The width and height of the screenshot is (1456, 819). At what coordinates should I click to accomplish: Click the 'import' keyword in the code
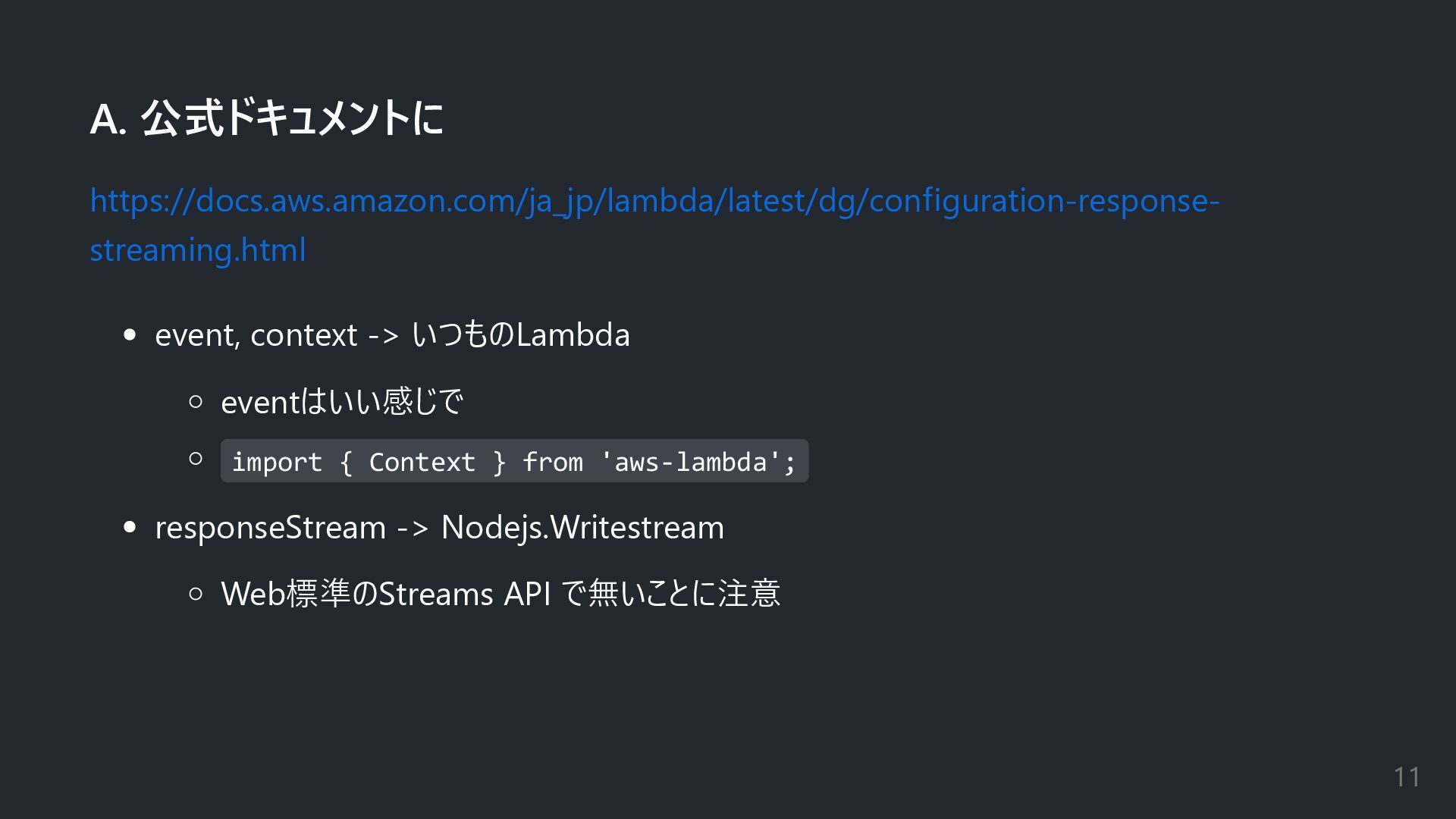point(277,462)
